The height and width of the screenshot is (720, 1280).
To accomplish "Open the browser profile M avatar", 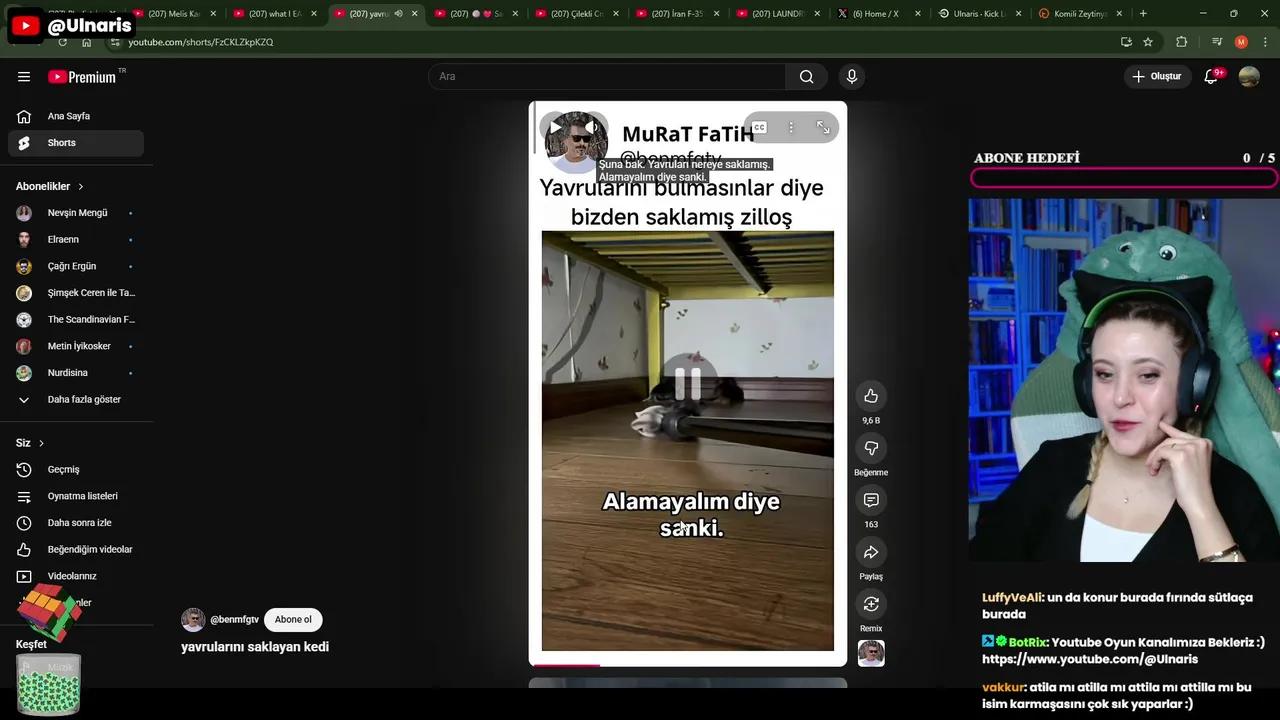I will coord(1241,42).
